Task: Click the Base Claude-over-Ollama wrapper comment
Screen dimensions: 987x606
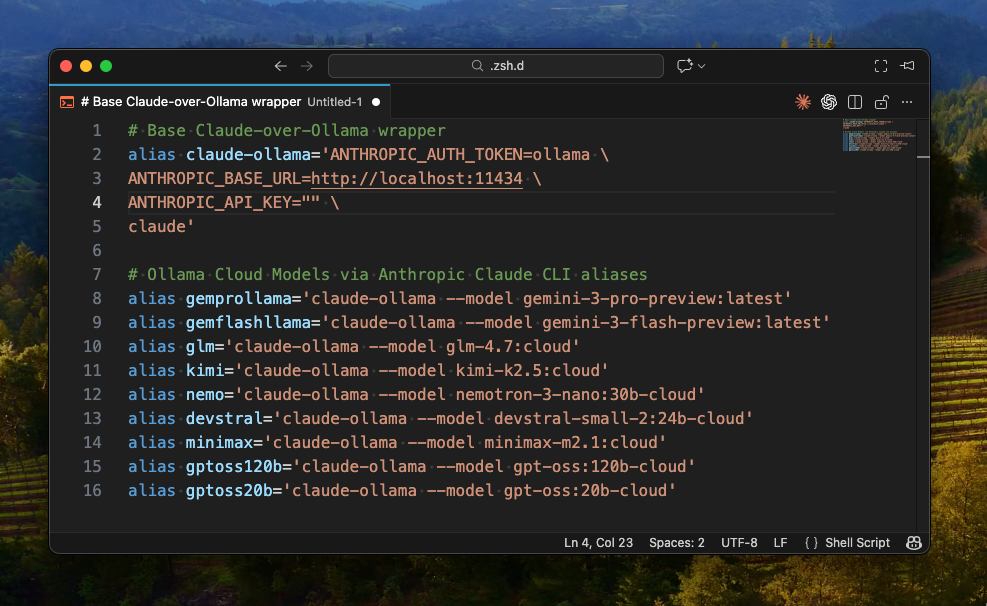Action: point(286,131)
